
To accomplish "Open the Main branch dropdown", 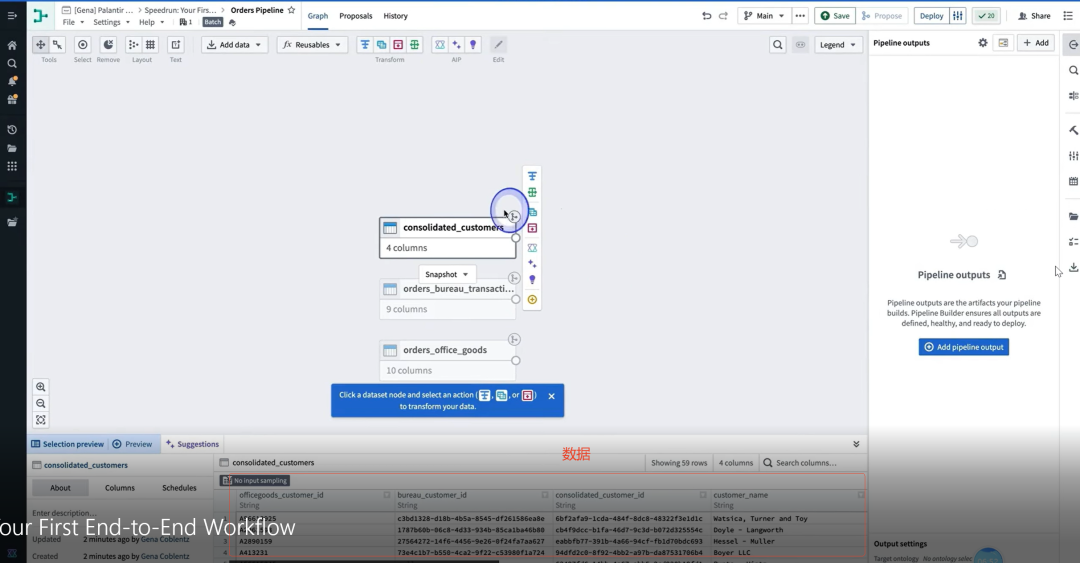I will click(x=764, y=16).
